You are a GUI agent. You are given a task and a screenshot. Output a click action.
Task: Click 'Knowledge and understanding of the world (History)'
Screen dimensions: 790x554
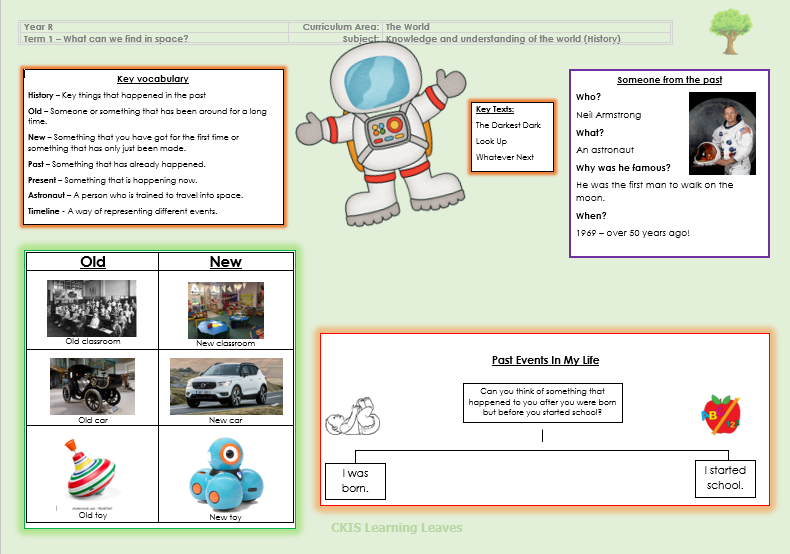pyautogui.click(x=503, y=39)
